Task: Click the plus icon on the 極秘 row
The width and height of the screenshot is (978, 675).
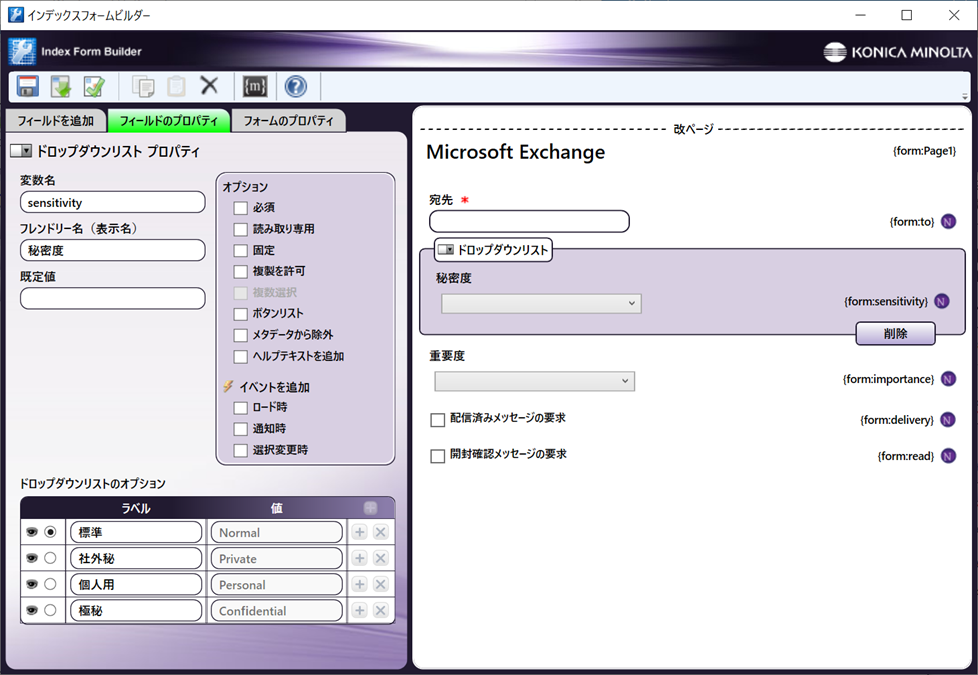Action: (x=359, y=611)
